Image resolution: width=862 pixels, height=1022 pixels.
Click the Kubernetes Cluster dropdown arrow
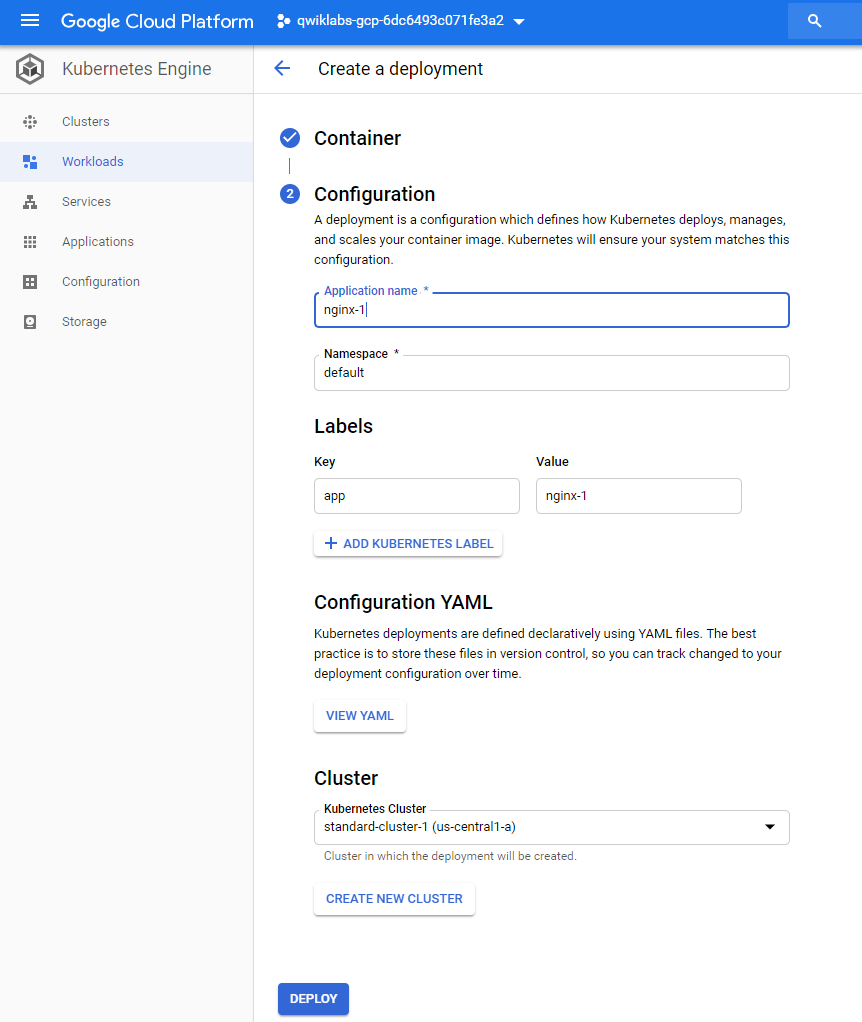pos(770,827)
